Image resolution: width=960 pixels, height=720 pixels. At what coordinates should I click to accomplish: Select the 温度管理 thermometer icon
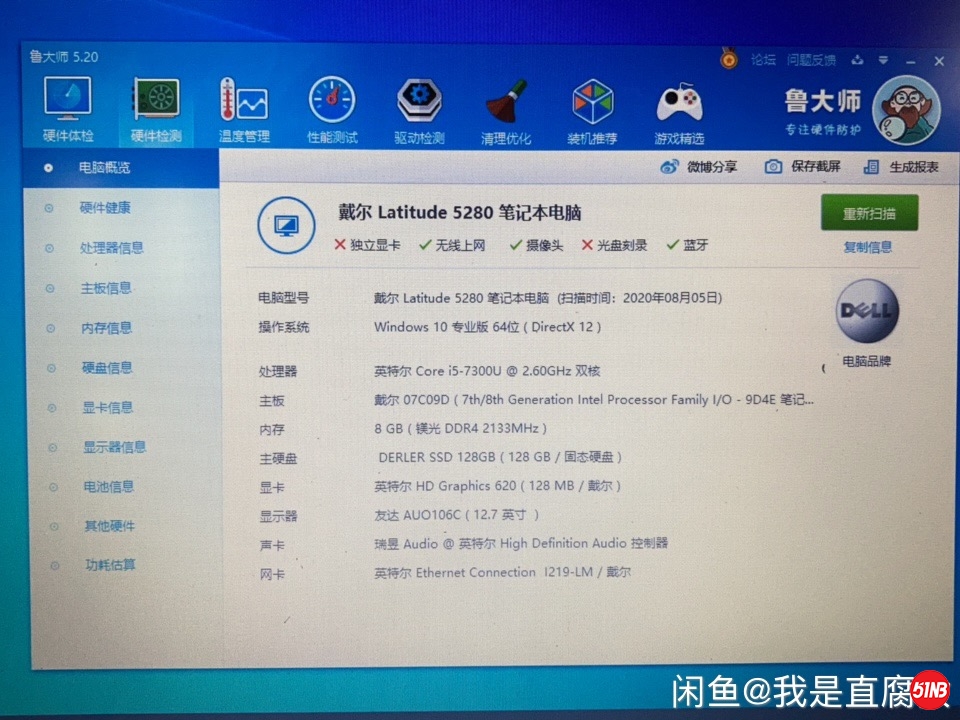tap(244, 102)
